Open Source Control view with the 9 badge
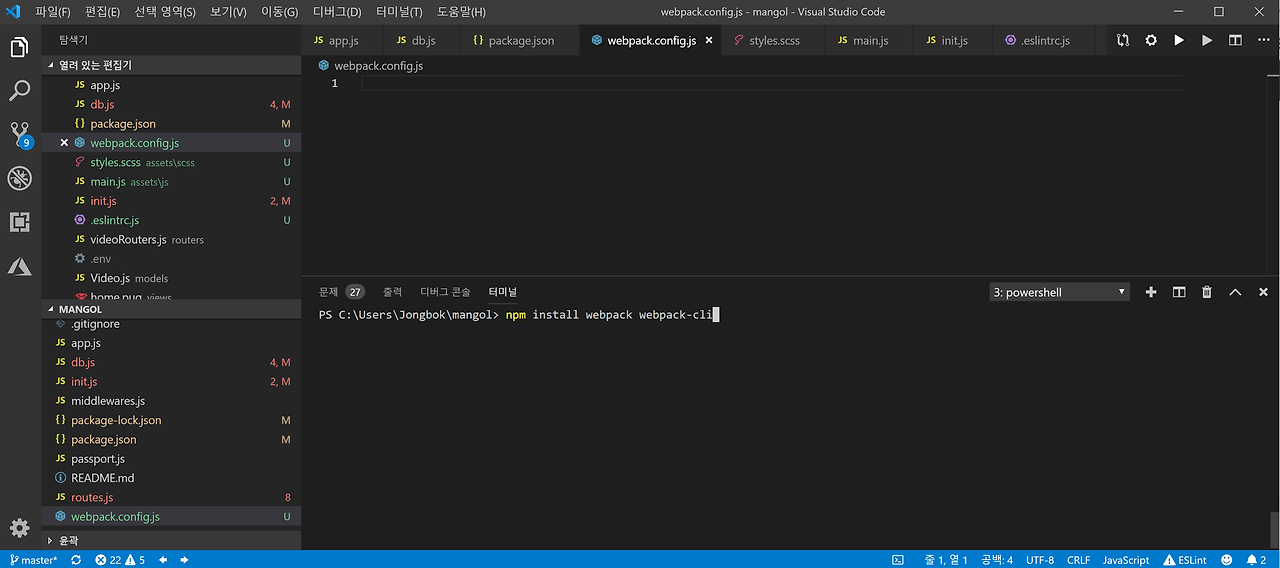 (20, 135)
